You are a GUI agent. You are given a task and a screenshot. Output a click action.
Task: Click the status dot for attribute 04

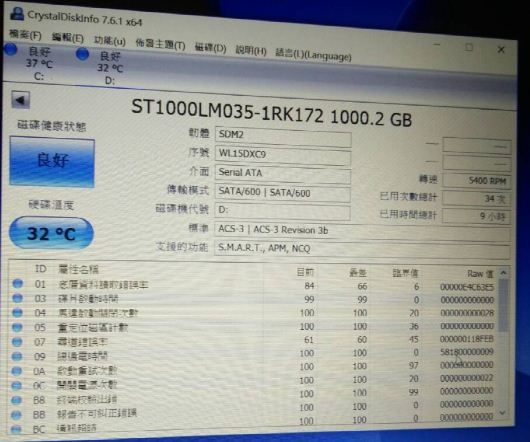coord(17,313)
